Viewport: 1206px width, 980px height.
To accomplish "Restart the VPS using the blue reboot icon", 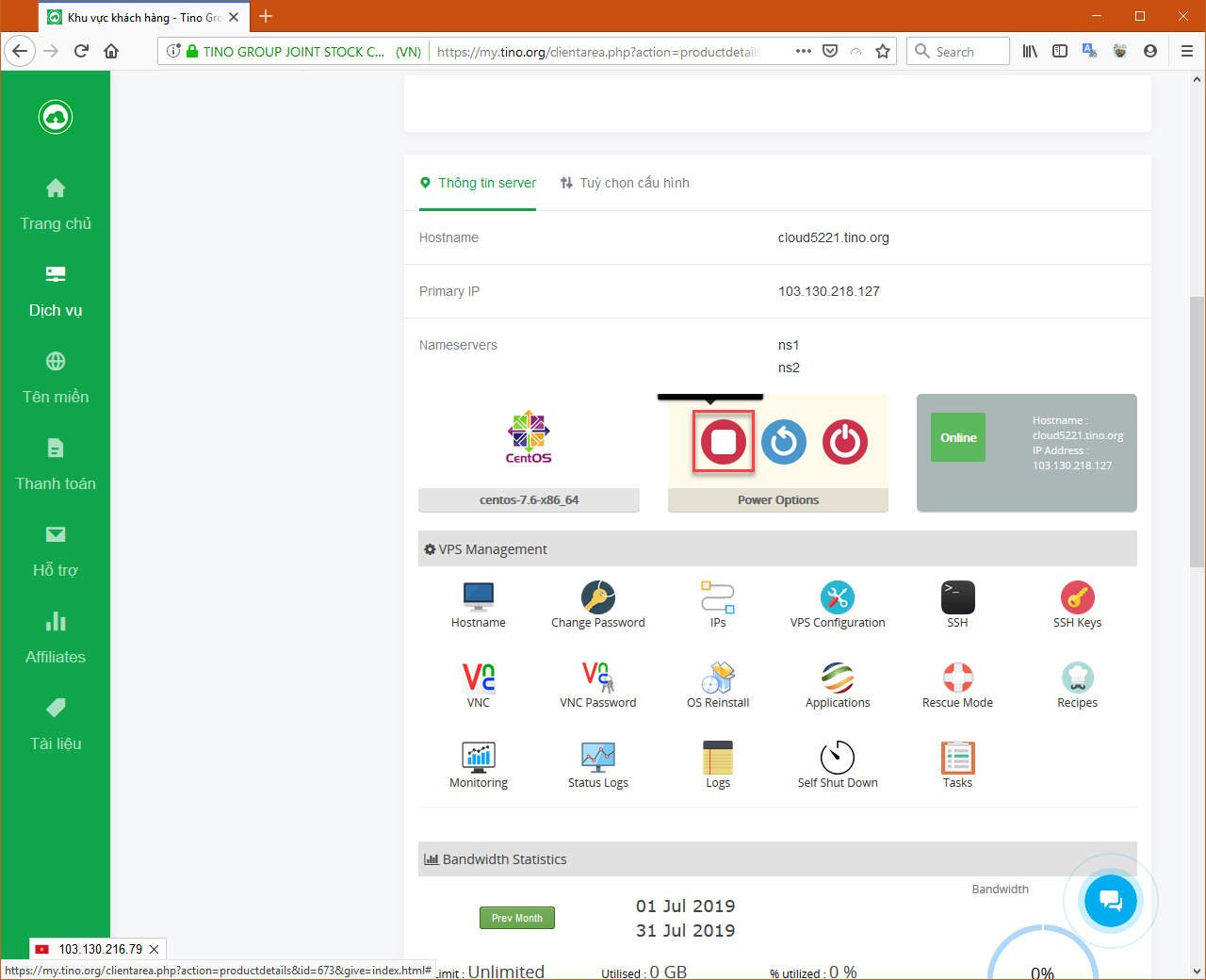I will 784,442.
